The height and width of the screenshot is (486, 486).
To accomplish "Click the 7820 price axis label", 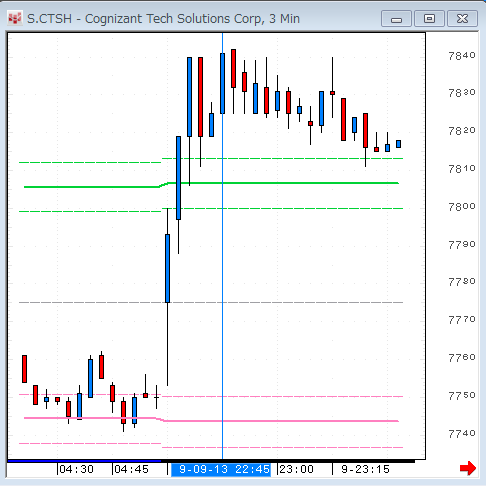I will click(x=462, y=131).
